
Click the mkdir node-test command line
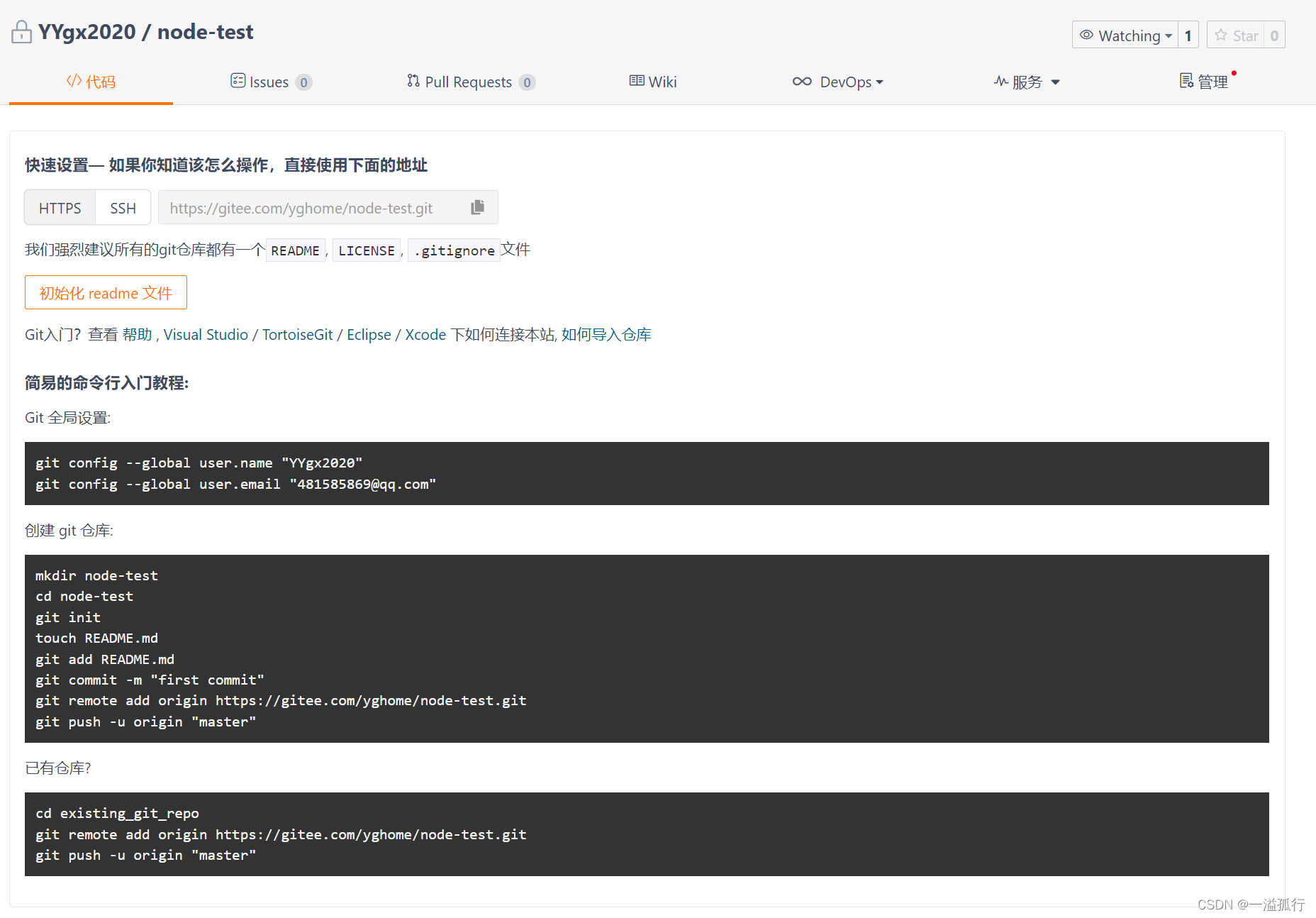[x=96, y=575]
